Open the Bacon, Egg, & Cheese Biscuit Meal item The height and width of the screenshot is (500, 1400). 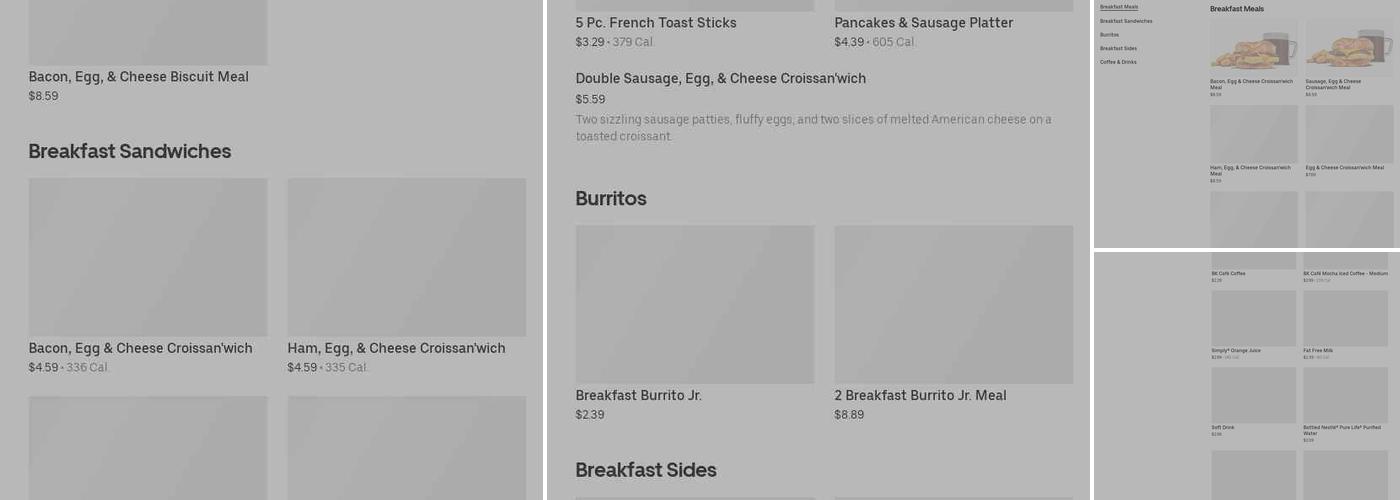pyautogui.click(x=139, y=77)
